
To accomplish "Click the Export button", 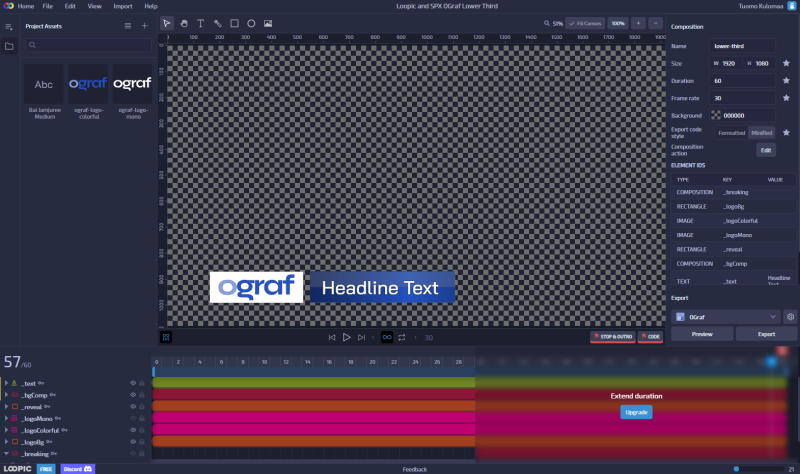I will 766,334.
